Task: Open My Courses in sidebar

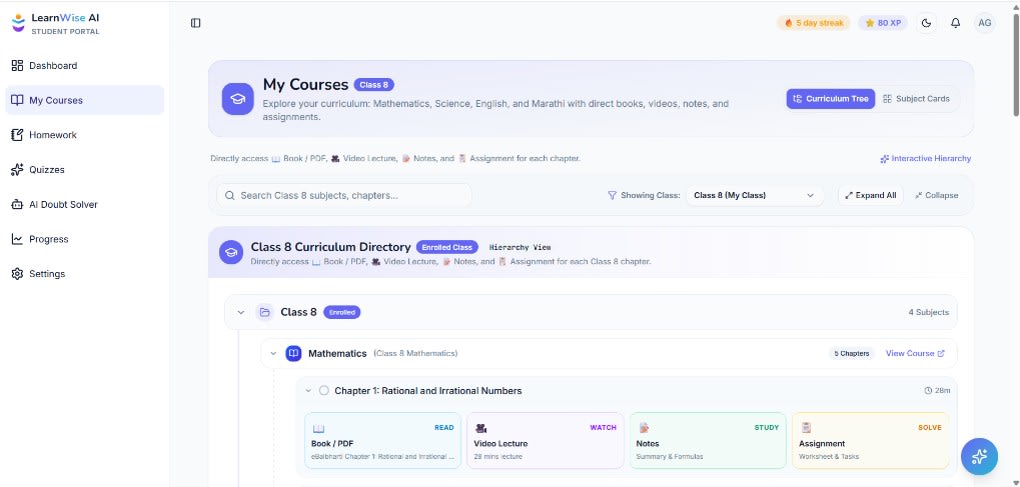Action: tap(85, 100)
